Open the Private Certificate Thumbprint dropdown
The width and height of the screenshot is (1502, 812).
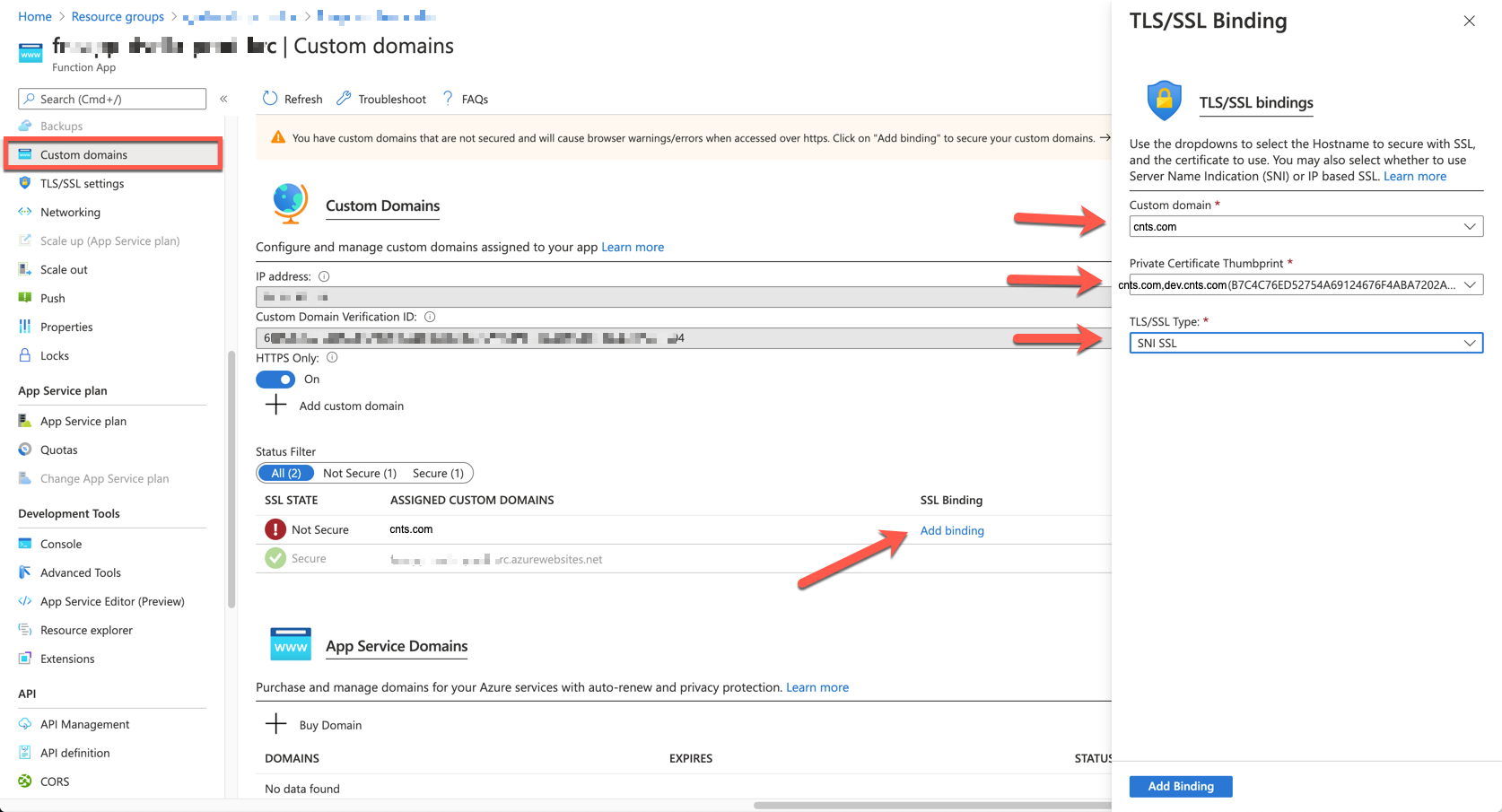(x=1306, y=284)
